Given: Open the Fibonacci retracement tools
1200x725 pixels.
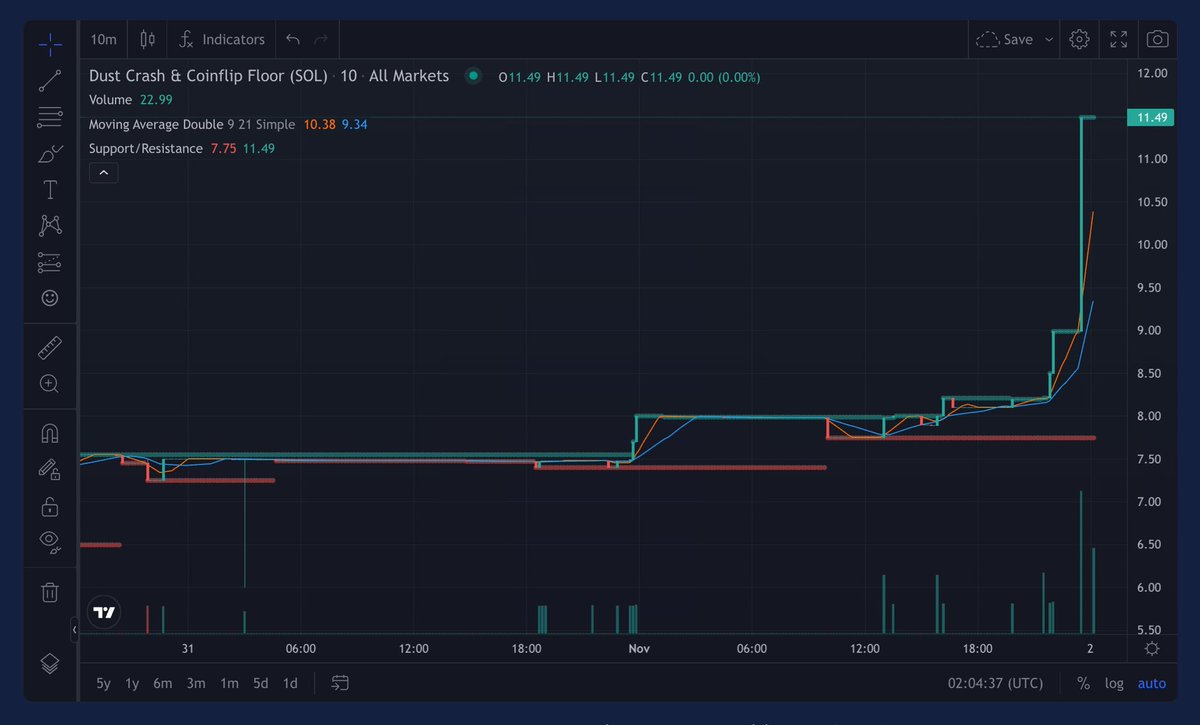Looking at the screenshot, I should pyautogui.click(x=50, y=118).
